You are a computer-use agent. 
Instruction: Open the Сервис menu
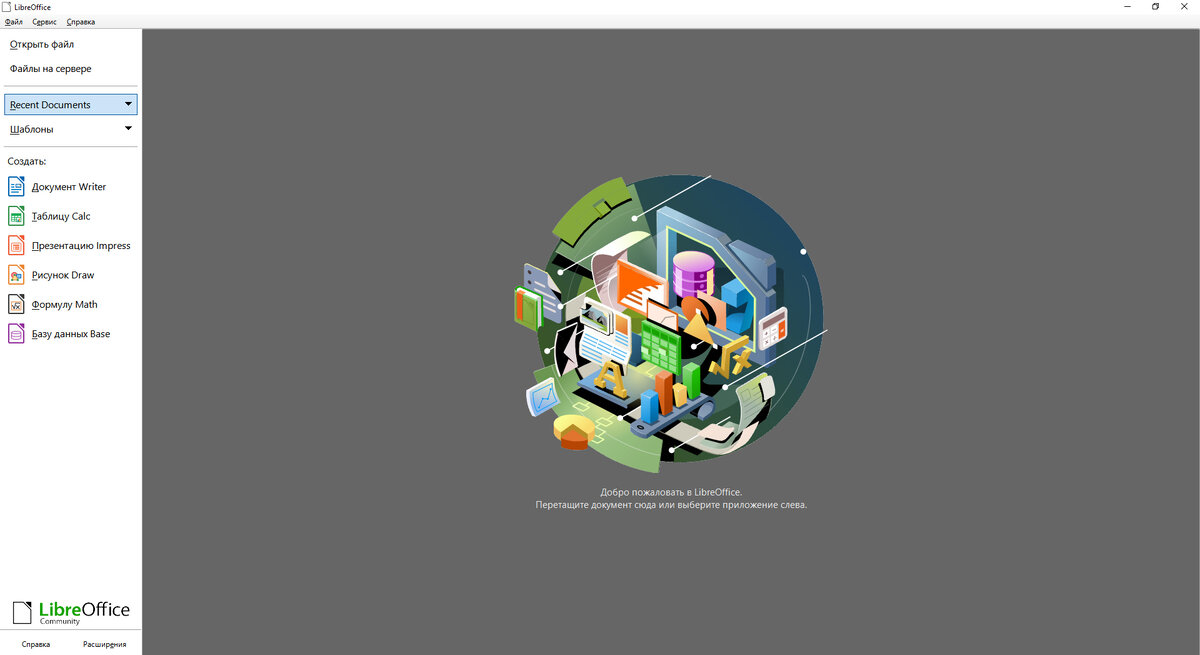pyautogui.click(x=45, y=21)
